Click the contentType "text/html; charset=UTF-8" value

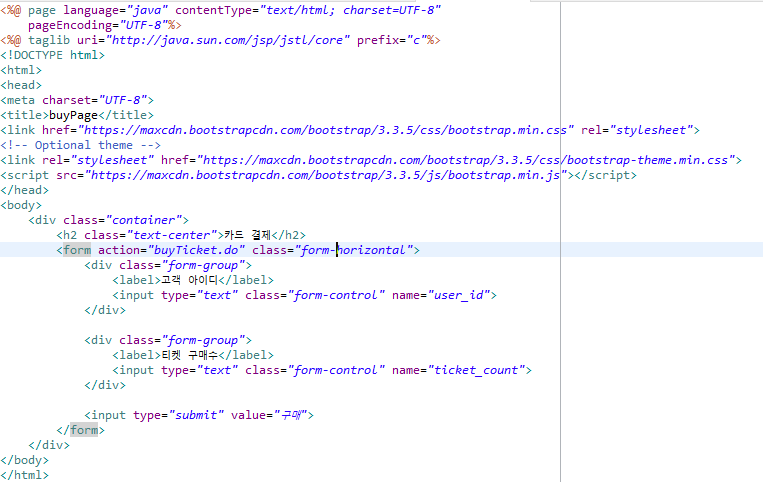(350, 10)
